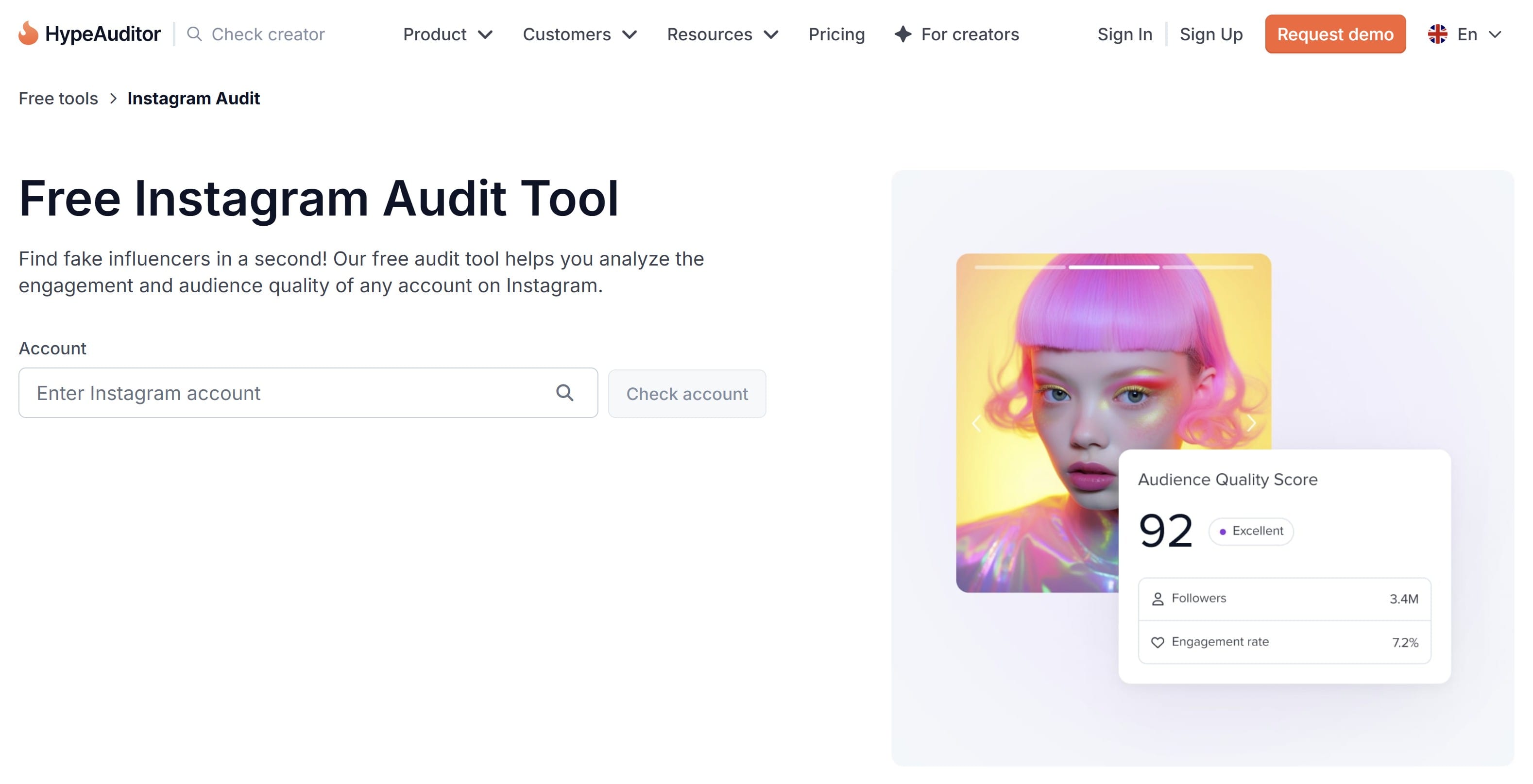Expand the Product menu
The height and width of the screenshot is (784, 1533).
tap(447, 34)
